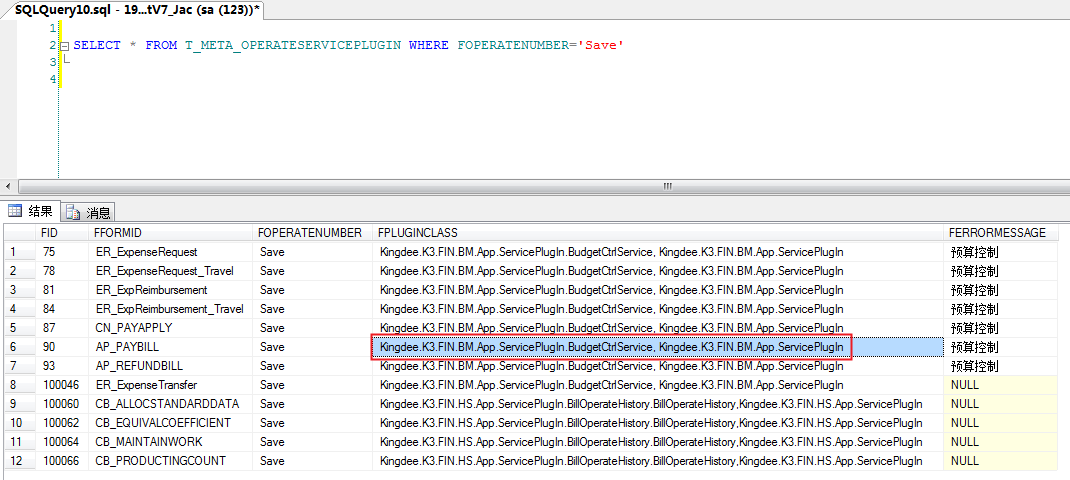Click the ER_ExpReimbursement cell
1070x480 pixels.
[171, 290]
